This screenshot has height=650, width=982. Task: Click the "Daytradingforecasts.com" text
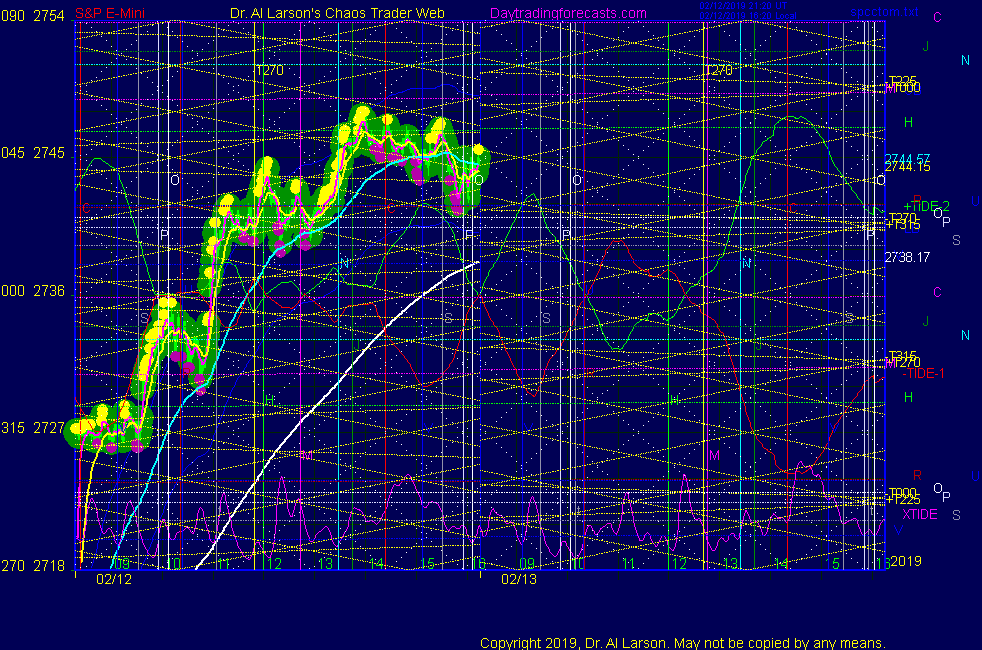click(568, 13)
